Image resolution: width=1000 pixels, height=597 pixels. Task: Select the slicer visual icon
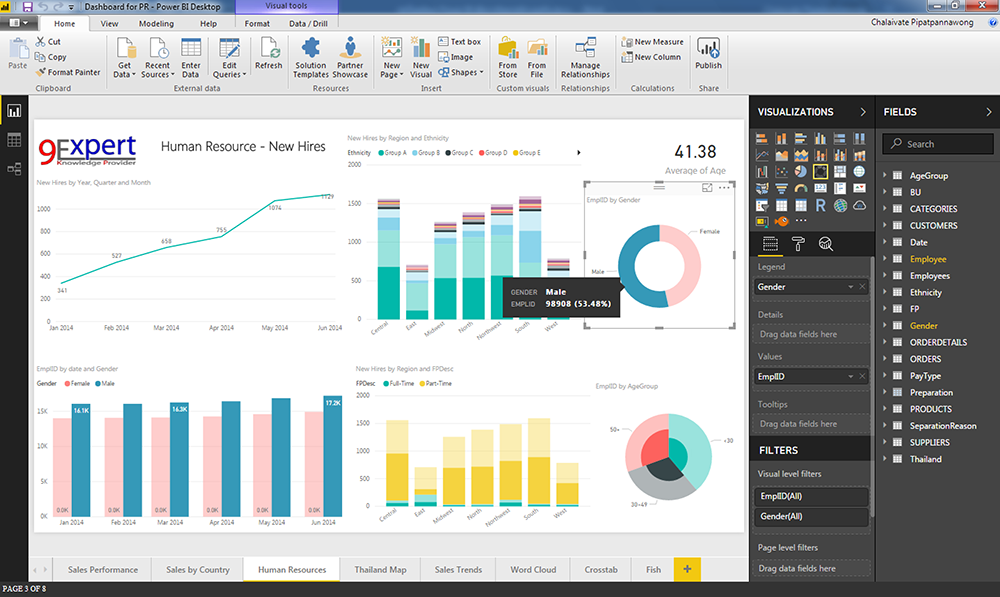(x=762, y=205)
